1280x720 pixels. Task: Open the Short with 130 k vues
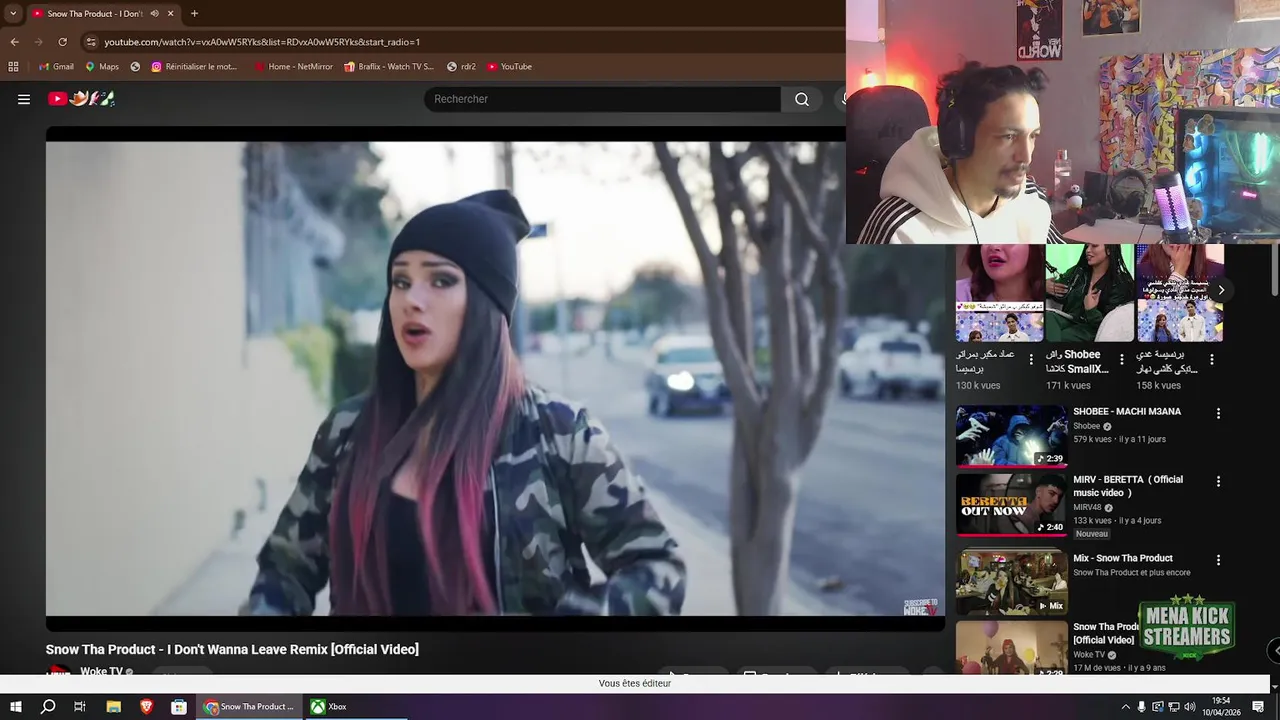[x=1000, y=293]
